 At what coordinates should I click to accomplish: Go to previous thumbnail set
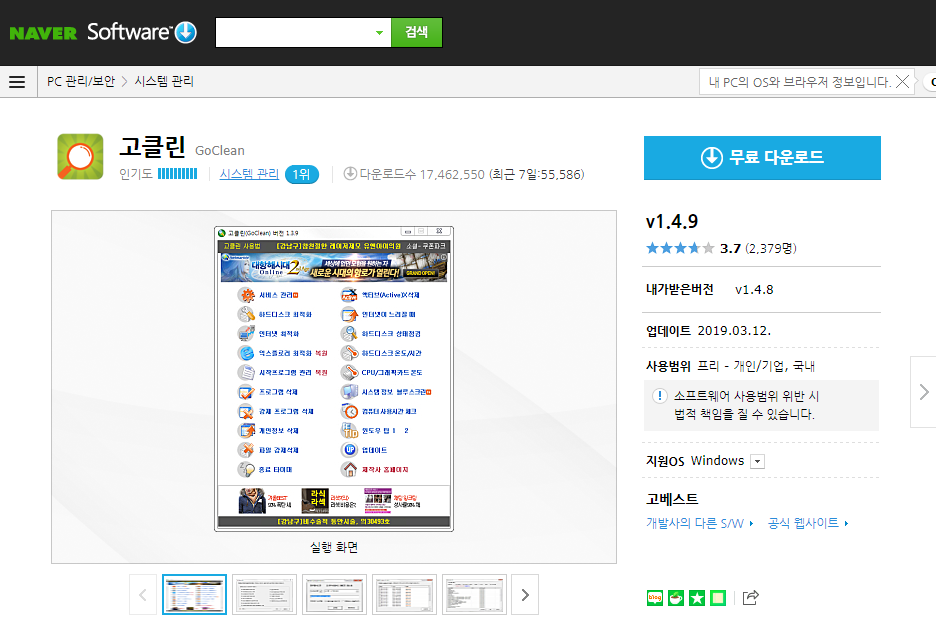tap(143, 594)
